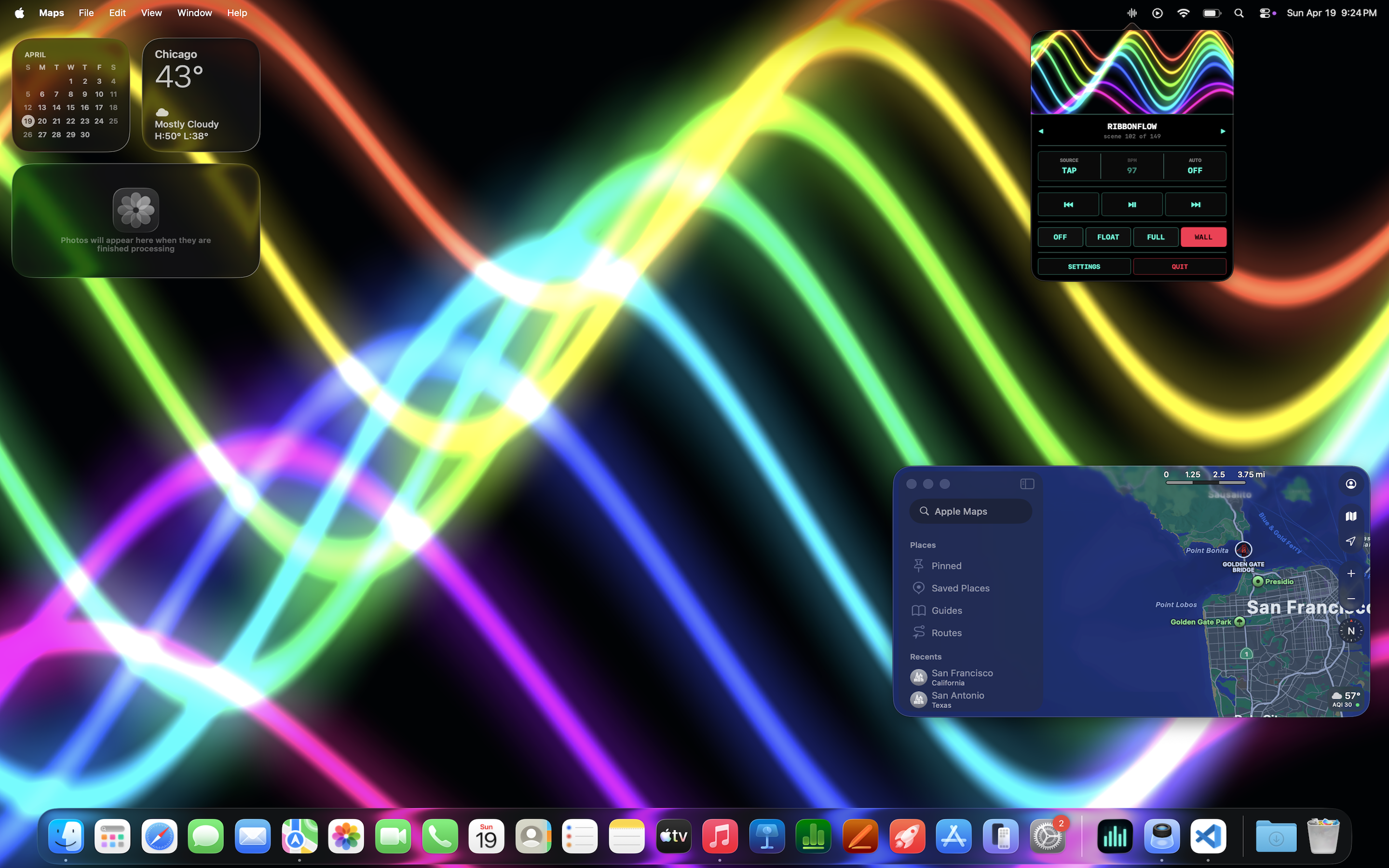Viewport: 1389px width, 868px height.
Task: Open map mode chooser in Maps
Action: click(x=1351, y=516)
